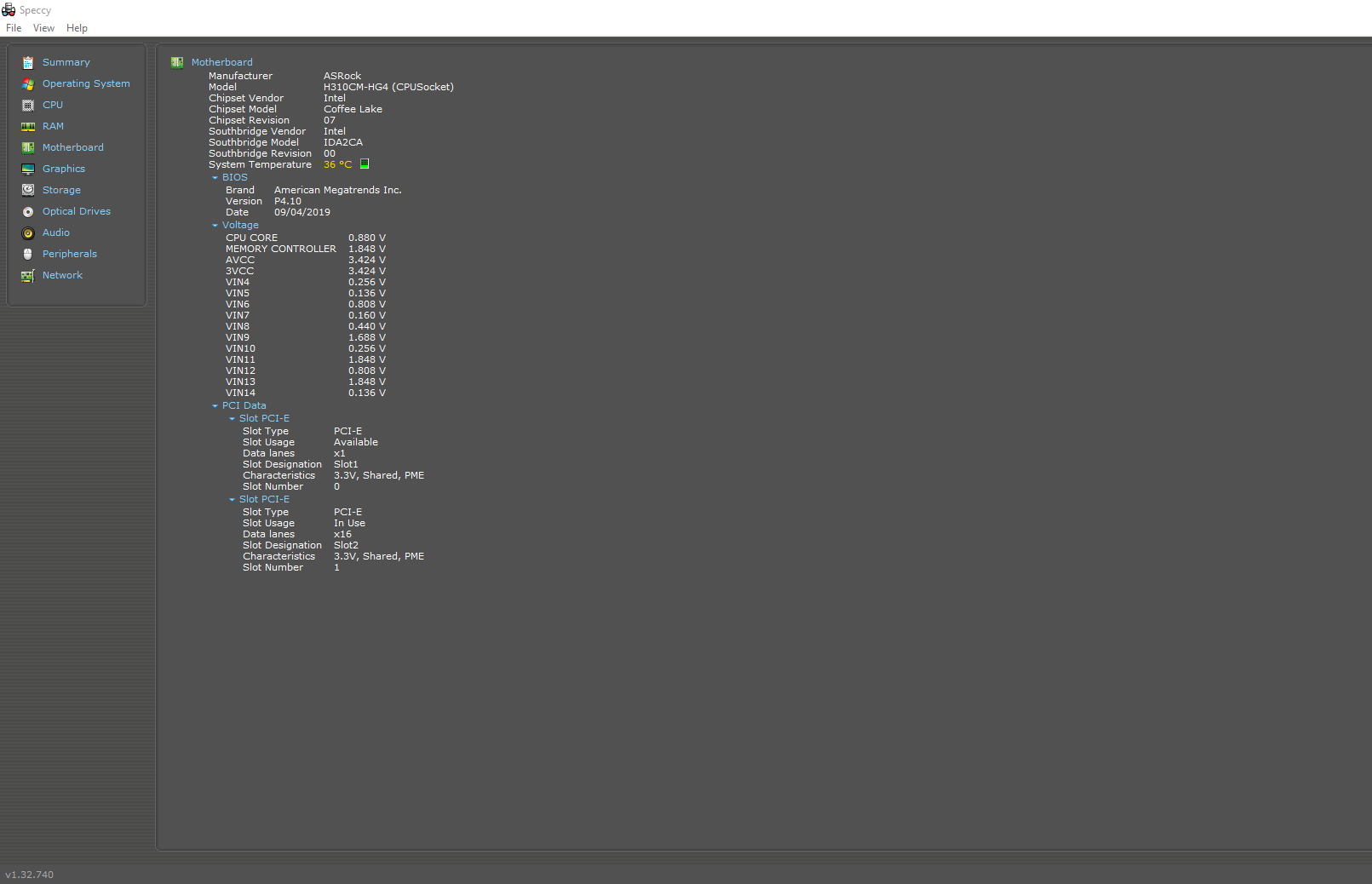1372x884 pixels.
Task: Select the H310CM-HG4 (CPUSocket) model value
Action: [x=388, y=87]
